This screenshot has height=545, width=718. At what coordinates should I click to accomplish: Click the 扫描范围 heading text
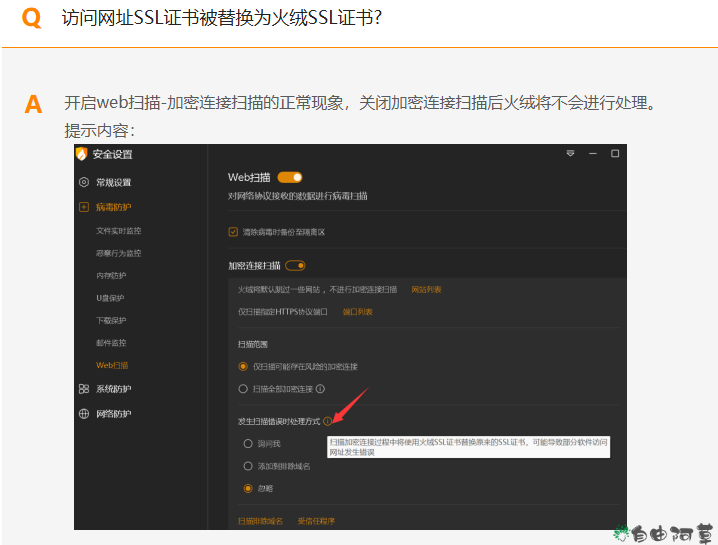[x=253, y=344]
